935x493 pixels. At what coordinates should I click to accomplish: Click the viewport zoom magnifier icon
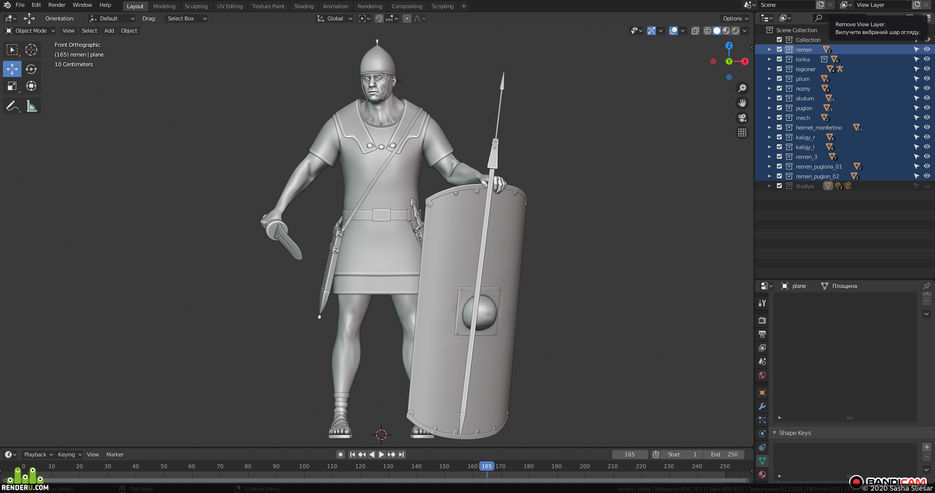tap(742, 88)
